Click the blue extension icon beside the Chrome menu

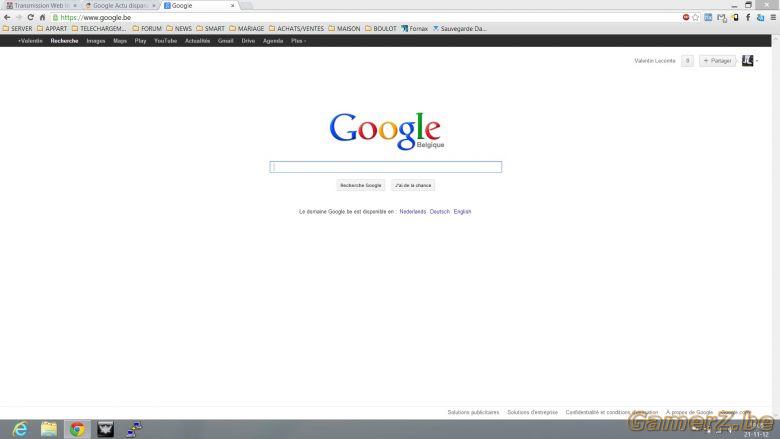pos(761,17)
